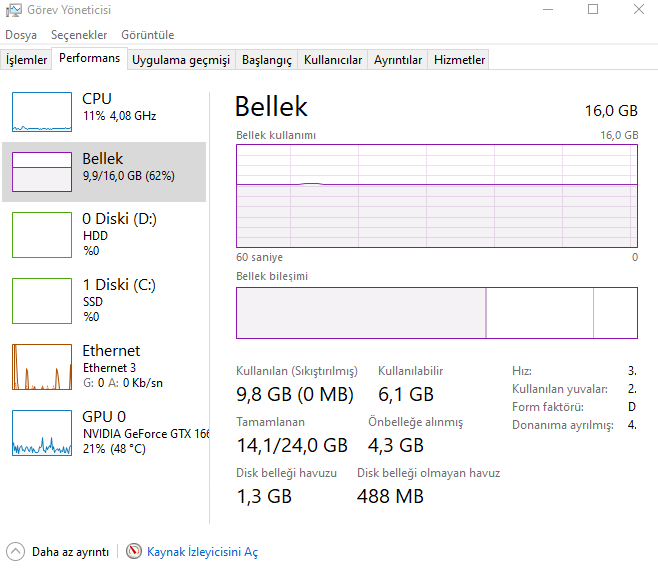This screenshot has width=658, height=575.
Task: Switch to the Ayrıntılar tab
Action: click(x=398, y=60)
